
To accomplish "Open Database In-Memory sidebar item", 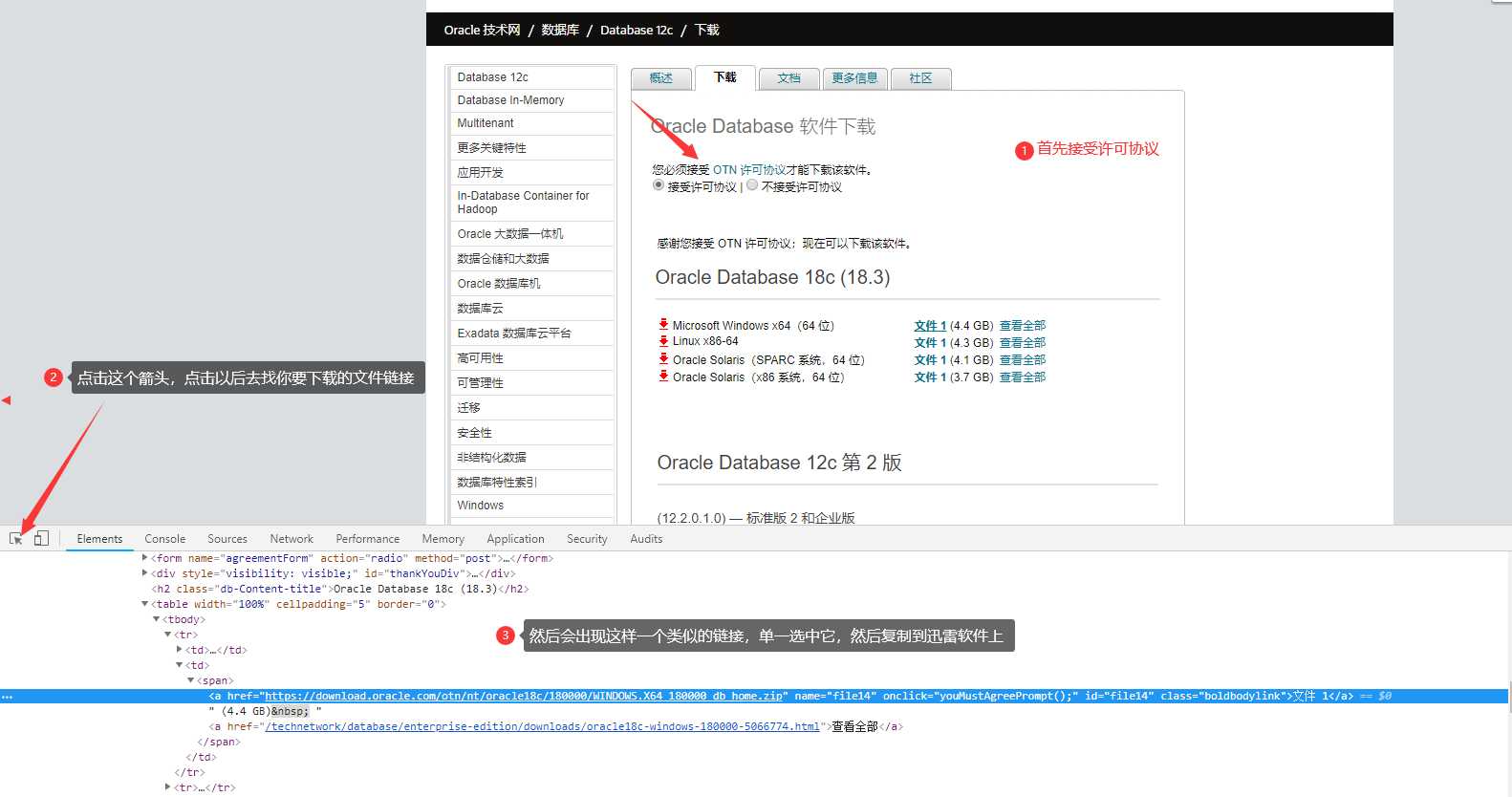I will tap(532, 100).
